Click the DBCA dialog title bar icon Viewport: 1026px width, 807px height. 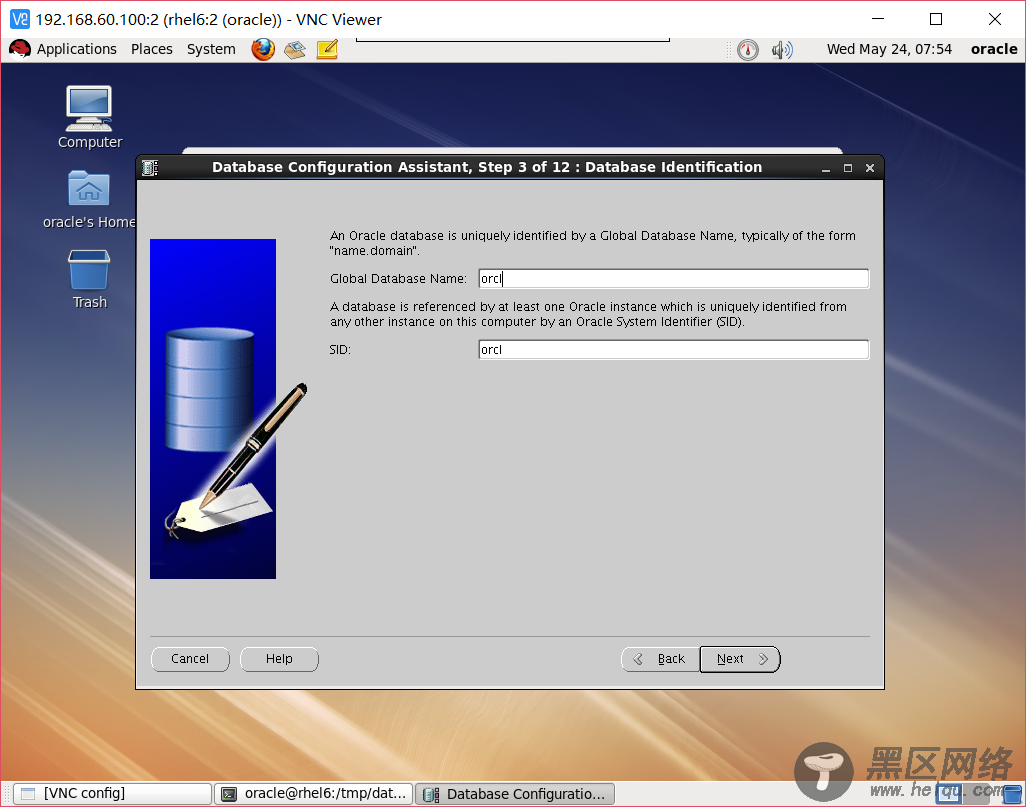click(150, 168)
